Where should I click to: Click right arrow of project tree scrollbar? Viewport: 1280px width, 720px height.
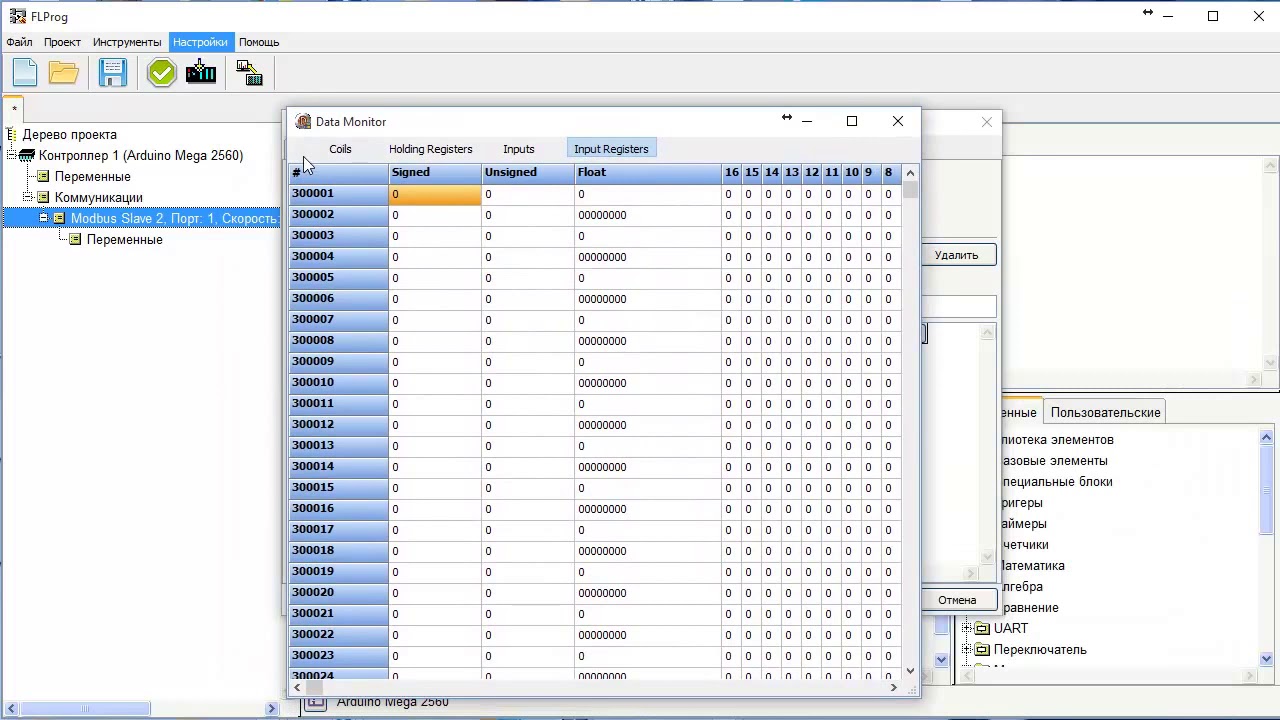coord(271,709)
